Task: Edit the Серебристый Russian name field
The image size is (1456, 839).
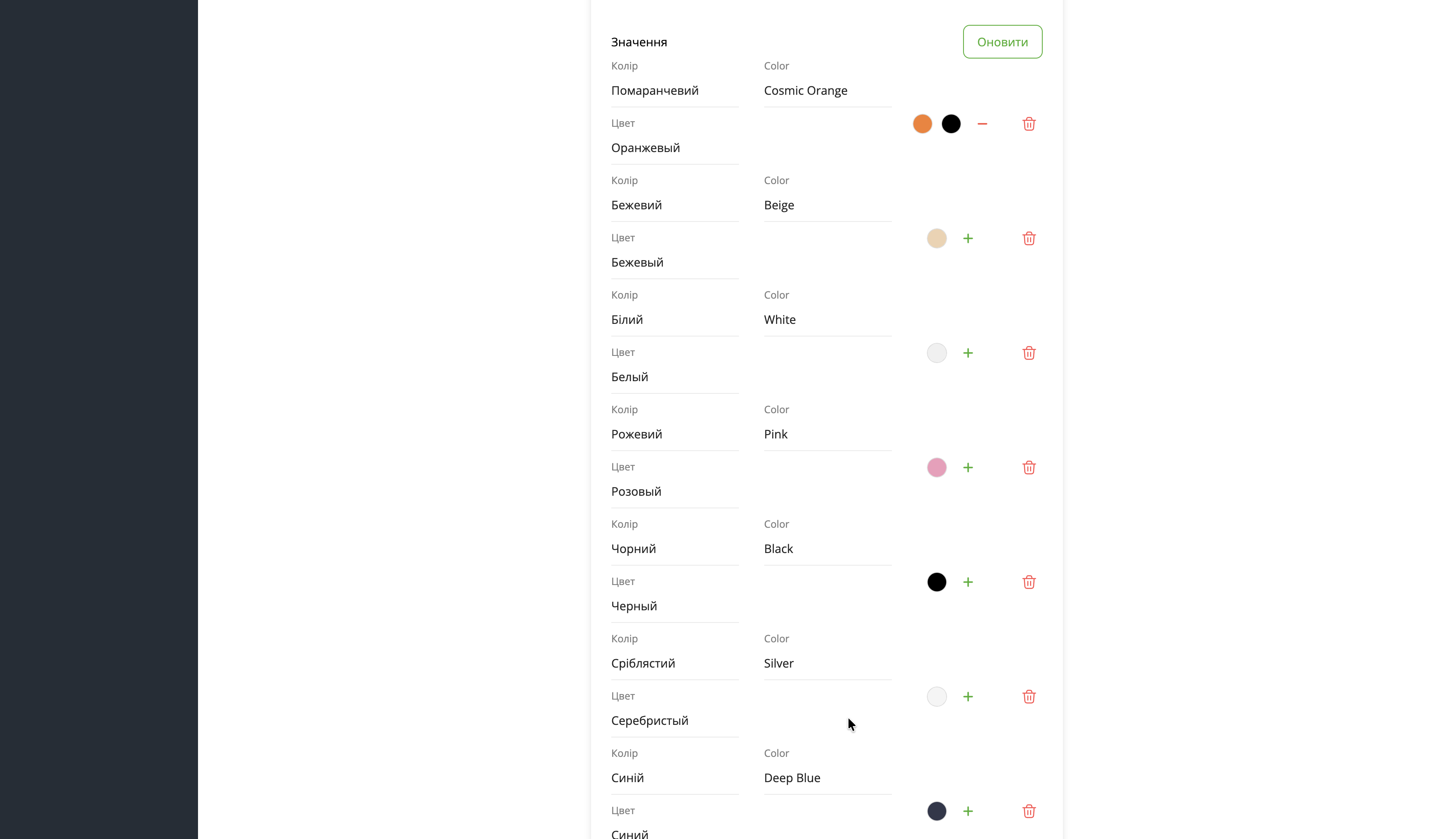Action: [x=674, y=721]
